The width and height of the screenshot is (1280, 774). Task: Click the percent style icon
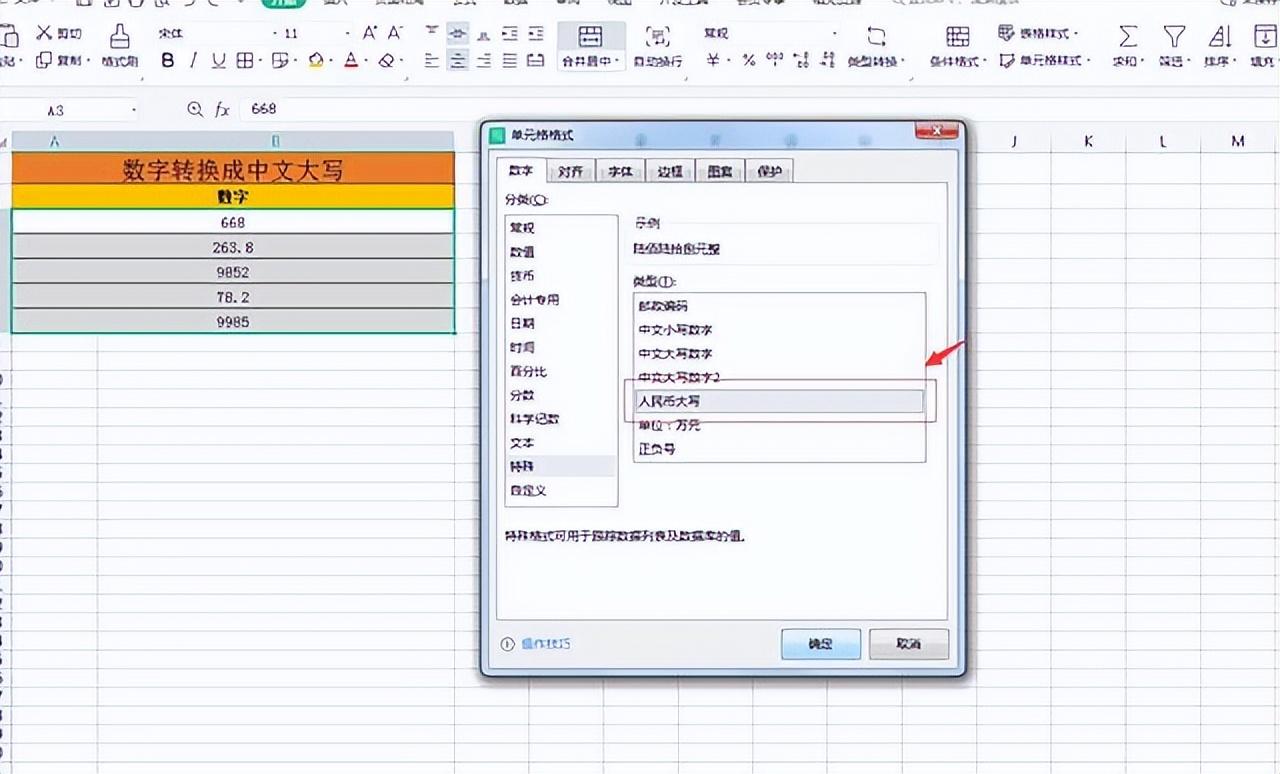pyautogui.click(x=748, y=61)
